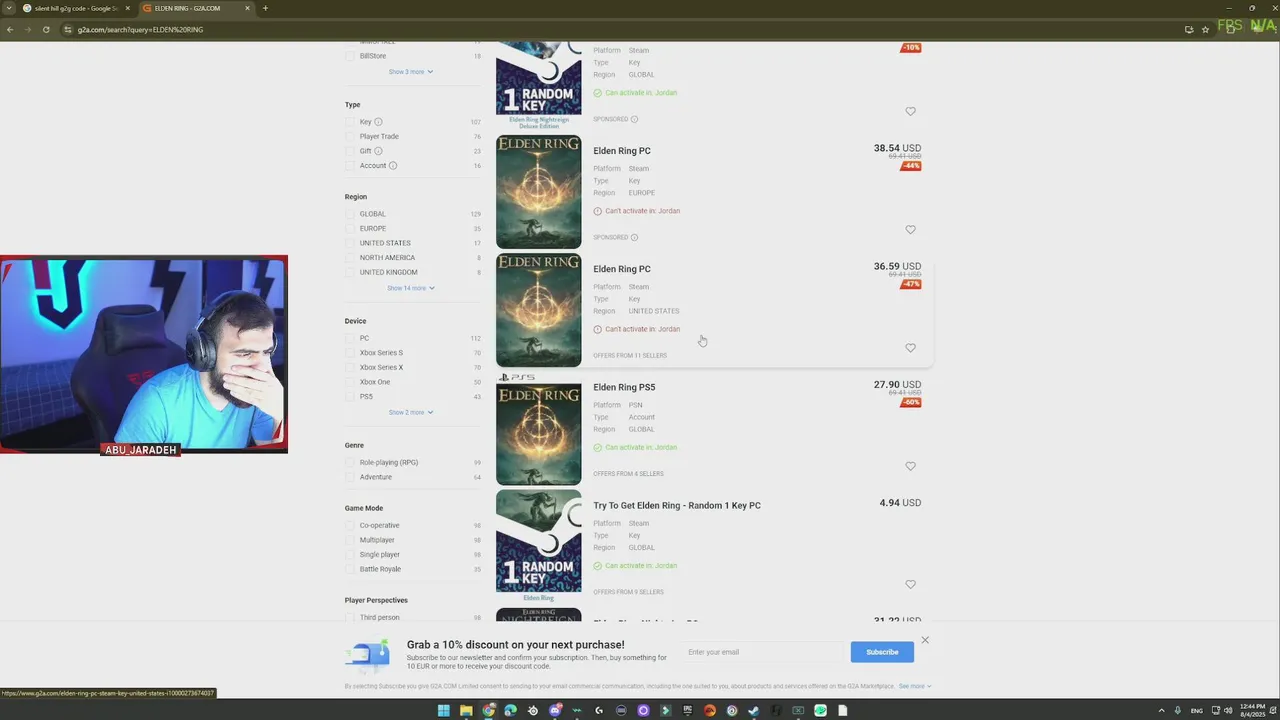Expand Show 14 more regions
The image size is (1280, 720).
pyautogui.click(x=411, y=288)
